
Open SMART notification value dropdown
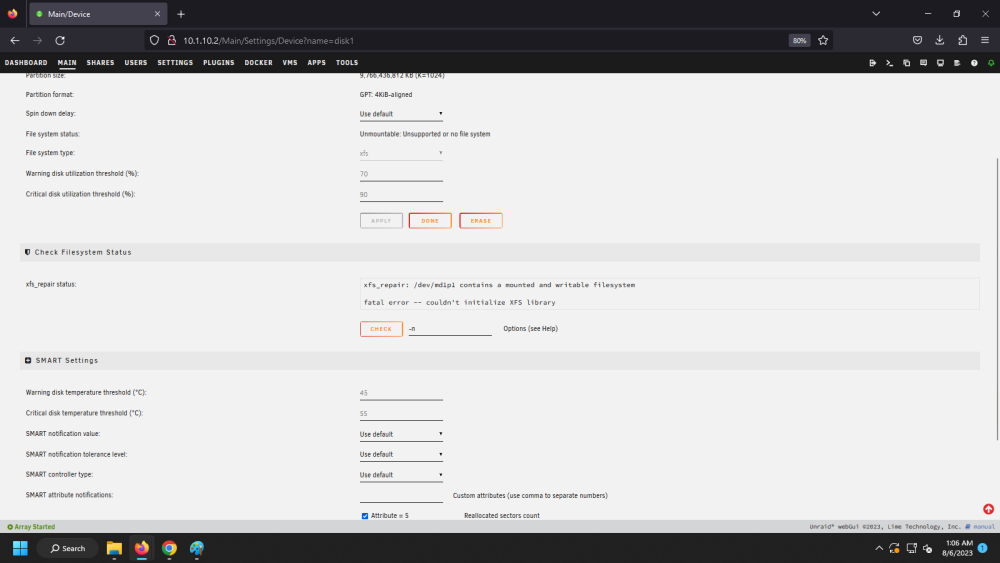point(401,434)
